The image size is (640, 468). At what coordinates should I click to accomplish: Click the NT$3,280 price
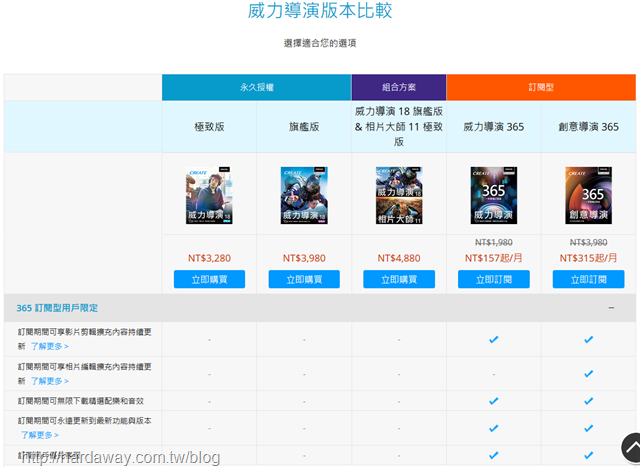[209, 258]
